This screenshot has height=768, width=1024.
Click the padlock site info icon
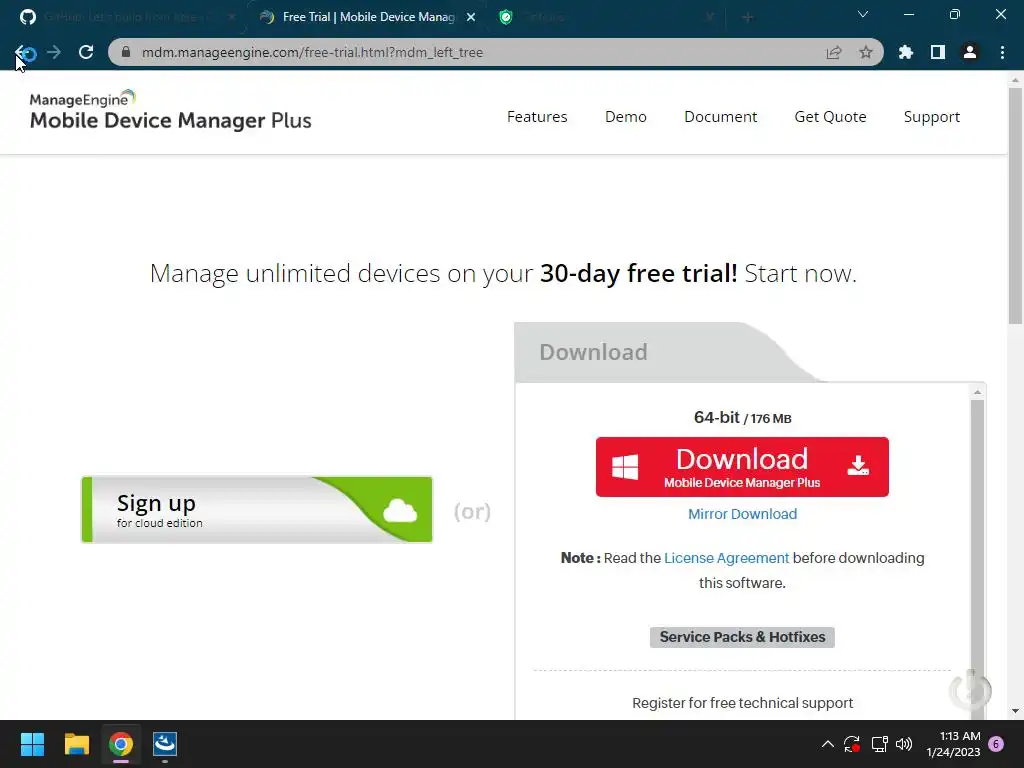[126, 52]
